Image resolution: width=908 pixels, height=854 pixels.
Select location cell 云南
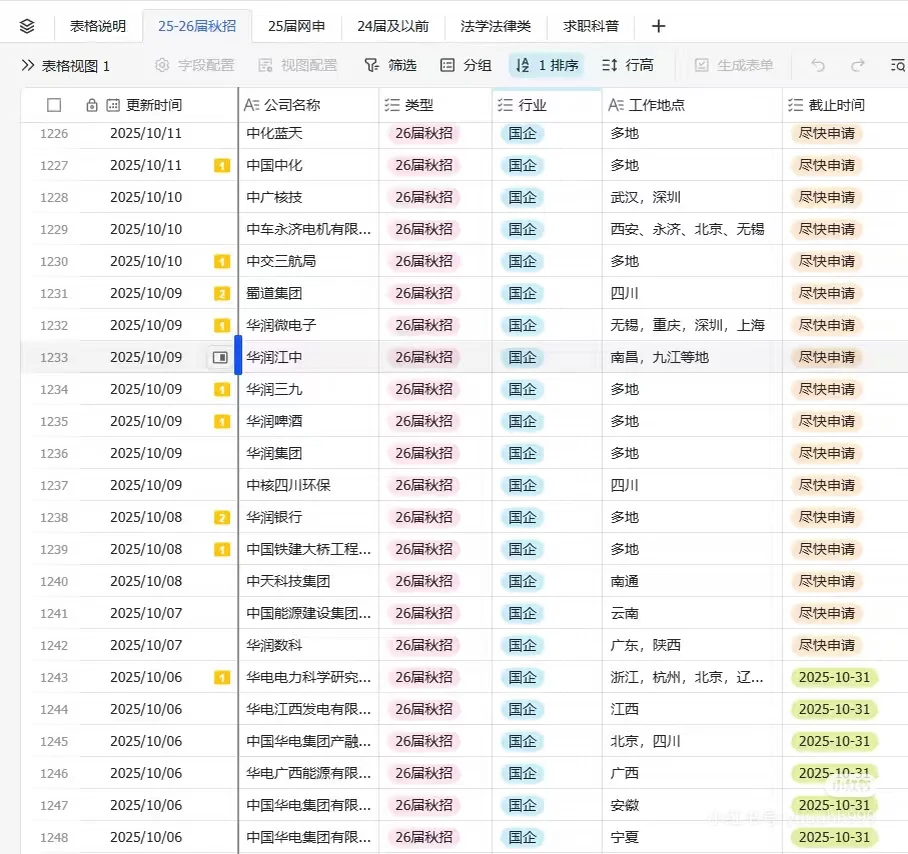pos(692,613)
